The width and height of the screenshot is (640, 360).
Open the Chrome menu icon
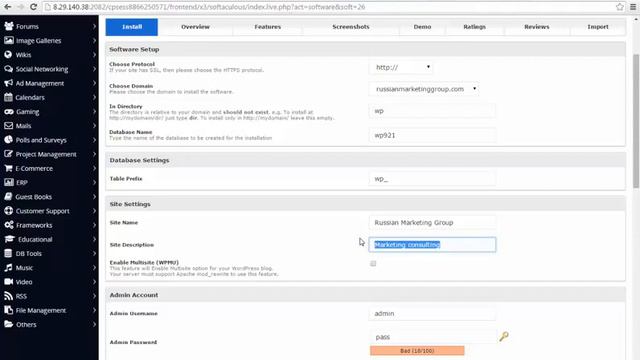(x=633, y=7)
